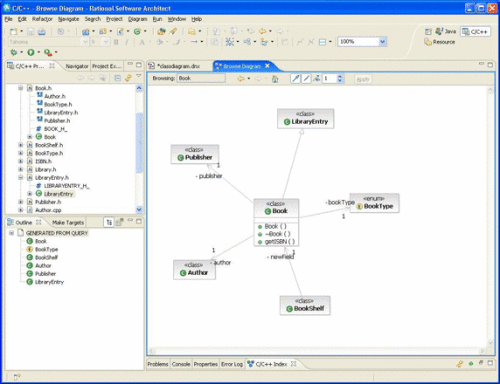Switch to the classdiagram.dnx tab
The image size is (500, 384).
178,66
